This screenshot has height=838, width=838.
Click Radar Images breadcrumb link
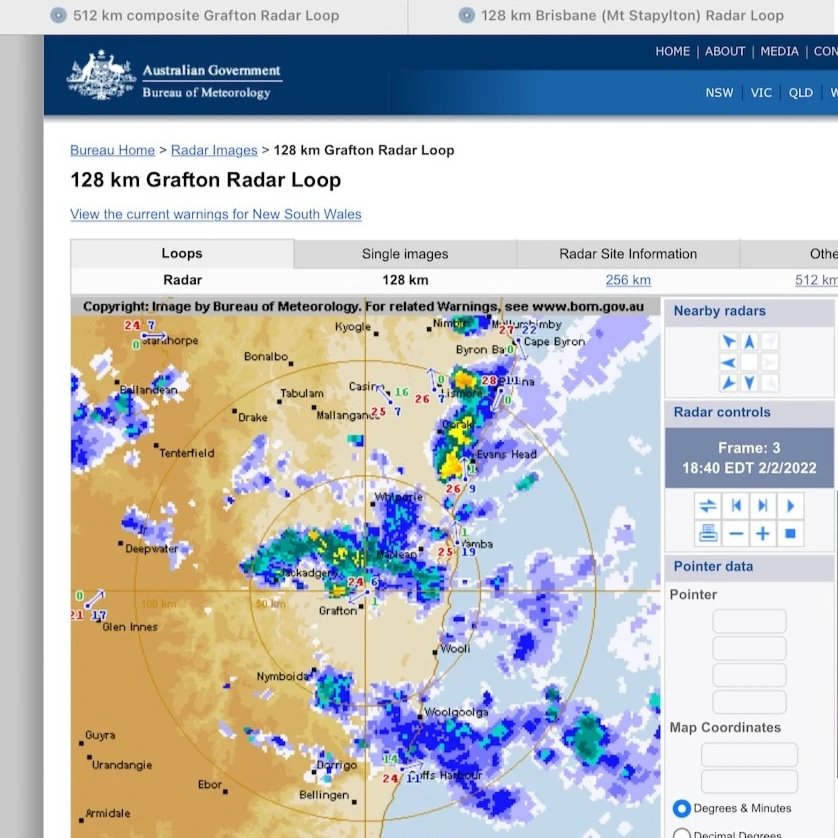(x=214, y=150)
